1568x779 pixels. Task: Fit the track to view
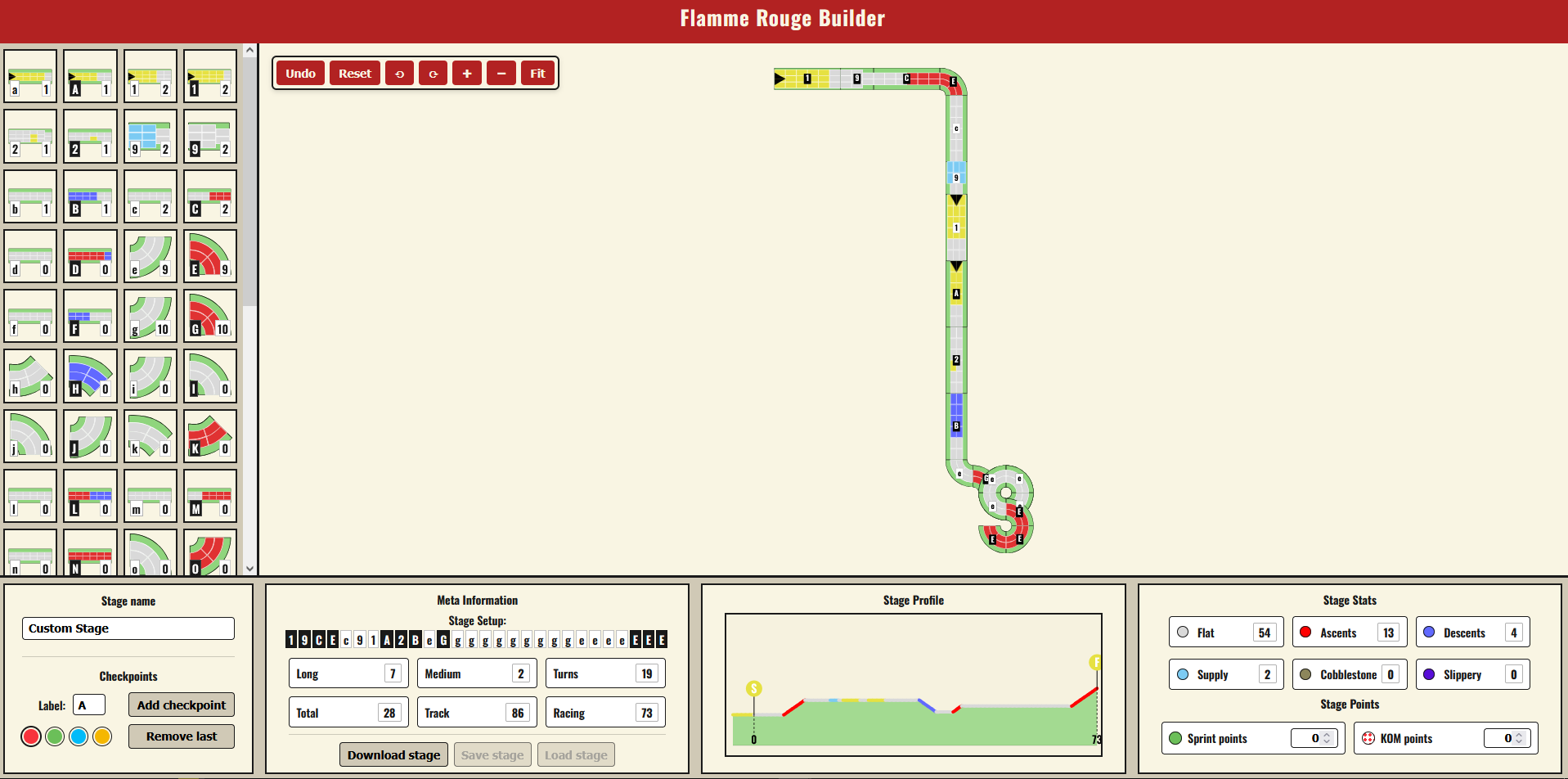tap(537, 73)
